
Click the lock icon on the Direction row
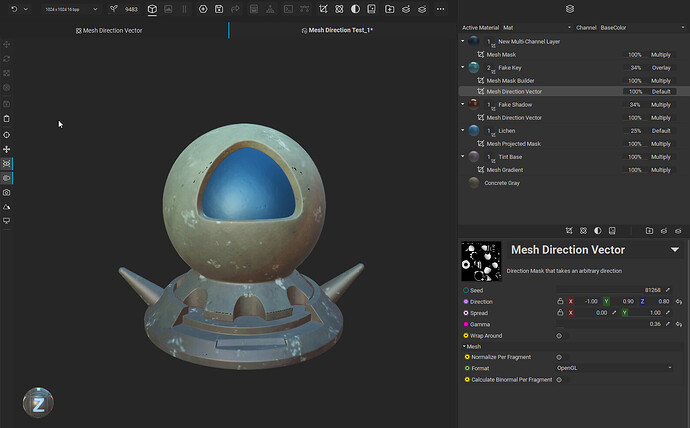click(560, 301)
